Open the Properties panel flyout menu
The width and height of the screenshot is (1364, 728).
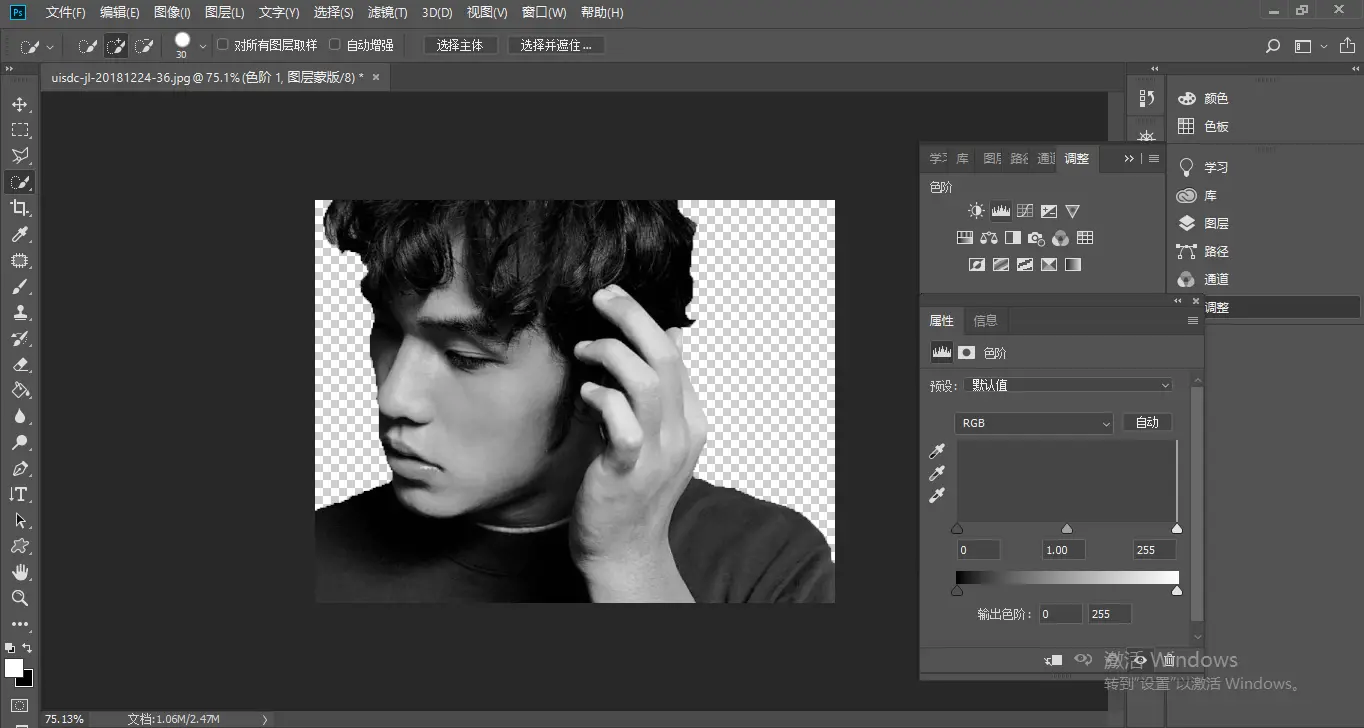1192,321
